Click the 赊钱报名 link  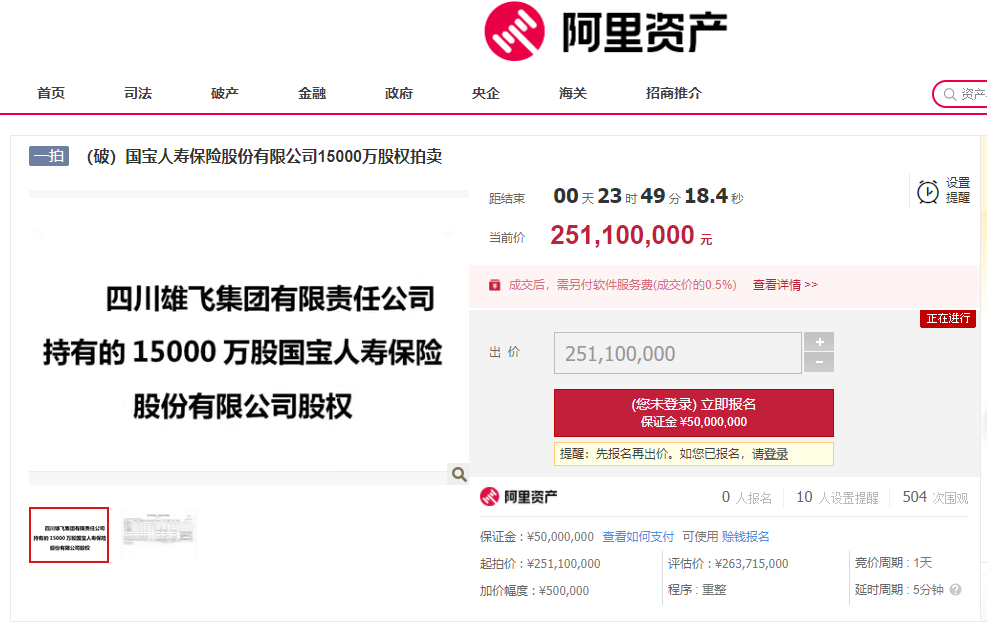(745, 537)
